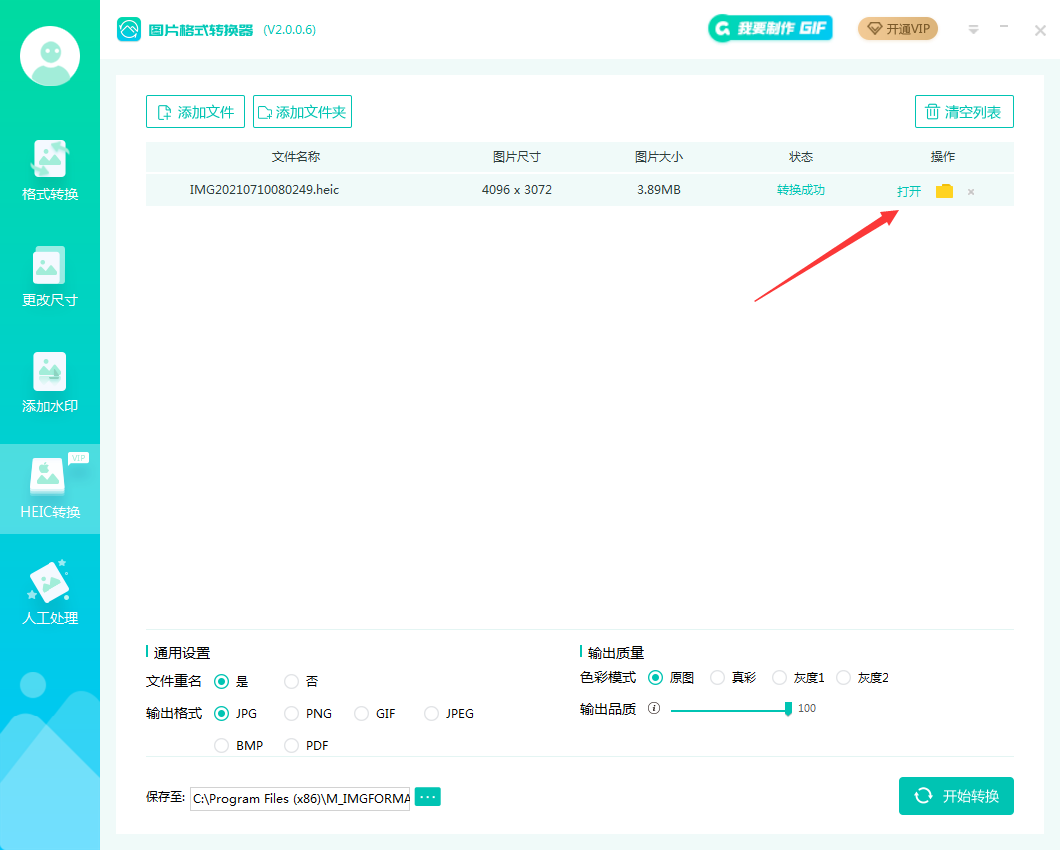Remove IMG20210710080249.heic with the x icon
This screenshot has width=1060, height=850.
[971, 192]
